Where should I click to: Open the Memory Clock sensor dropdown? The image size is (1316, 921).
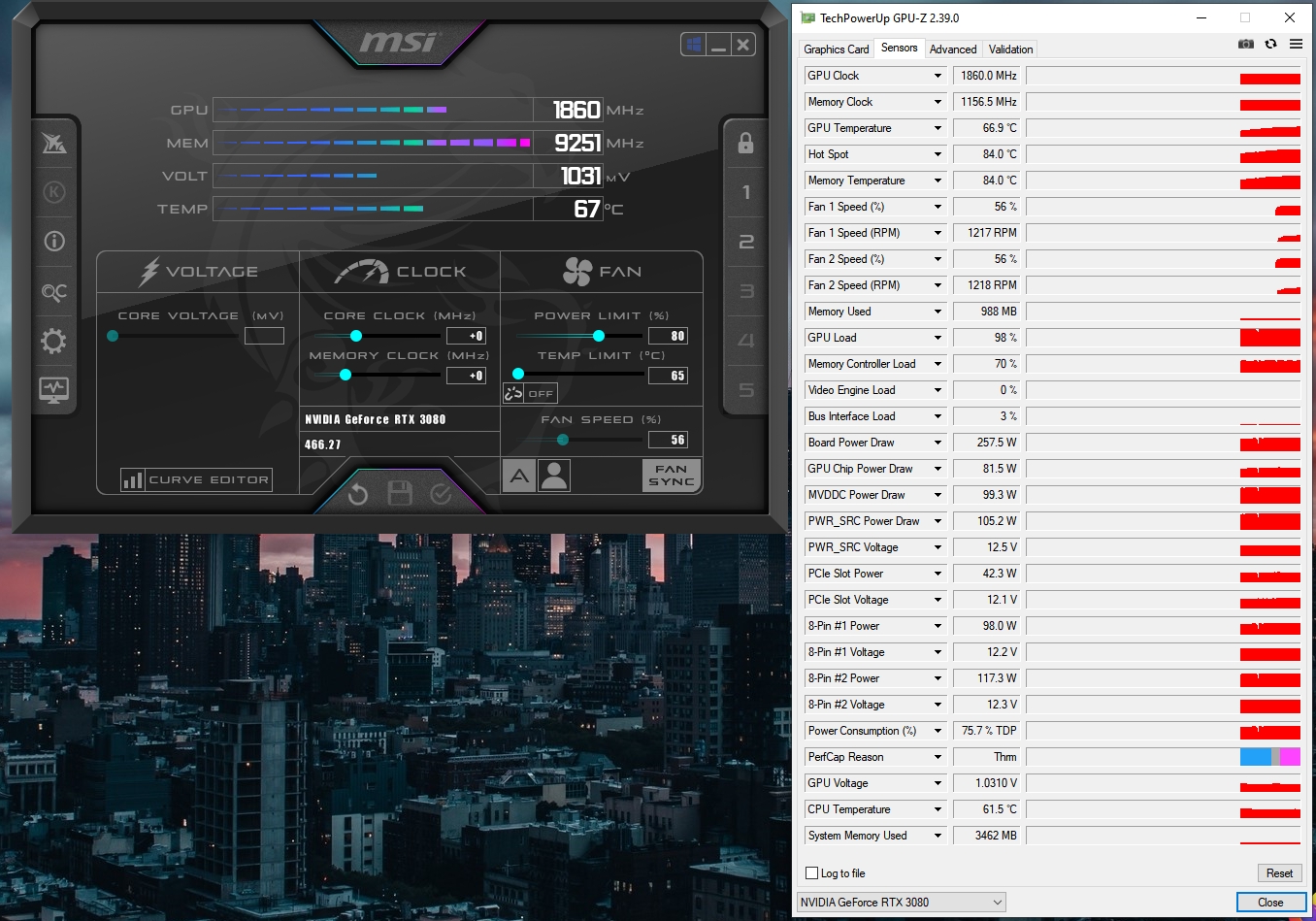[x=938, y=102]
